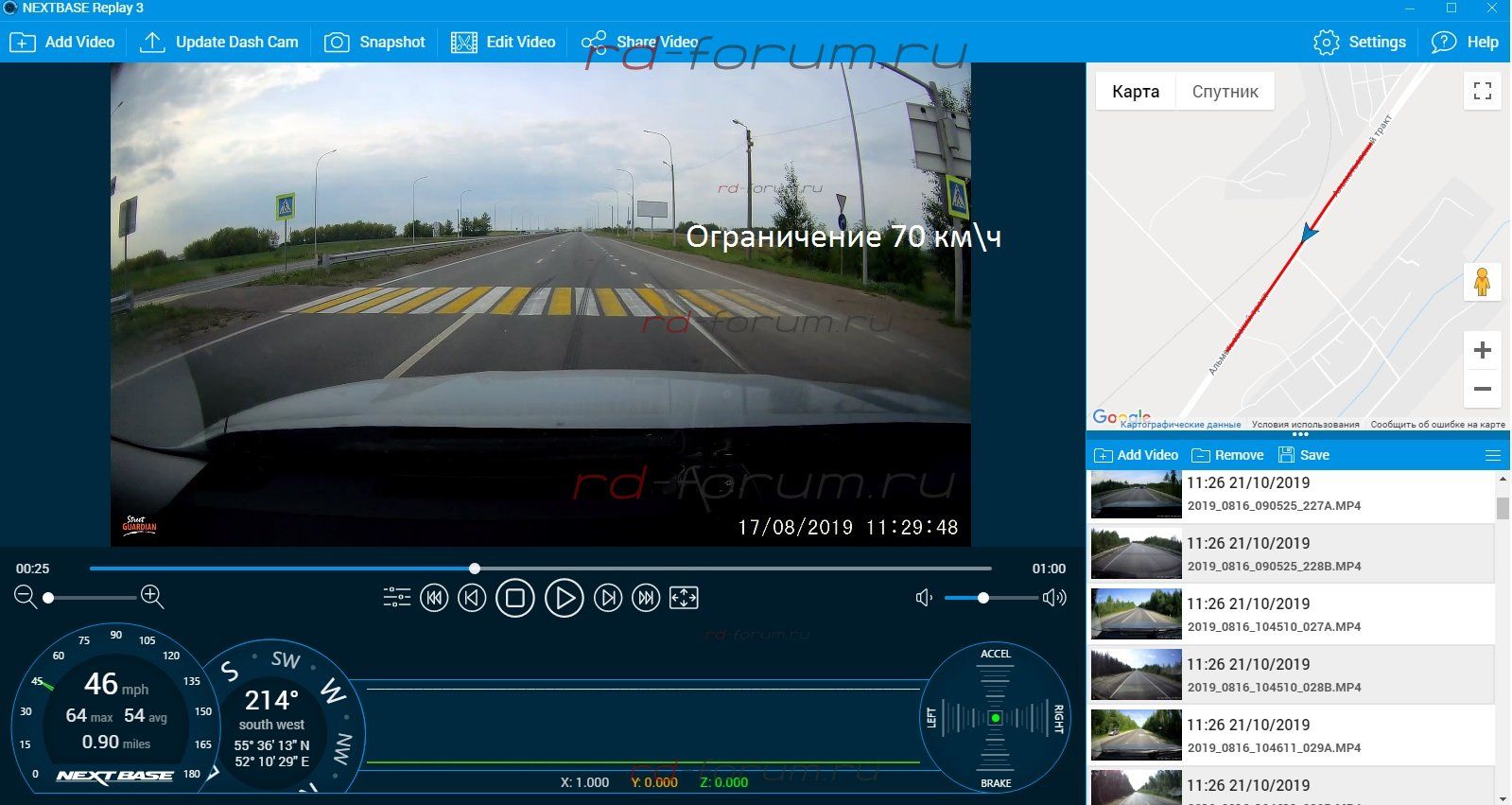Screen dimensions: 1512x805
Task: Step back one frame
Action: (x=472, y=598)
